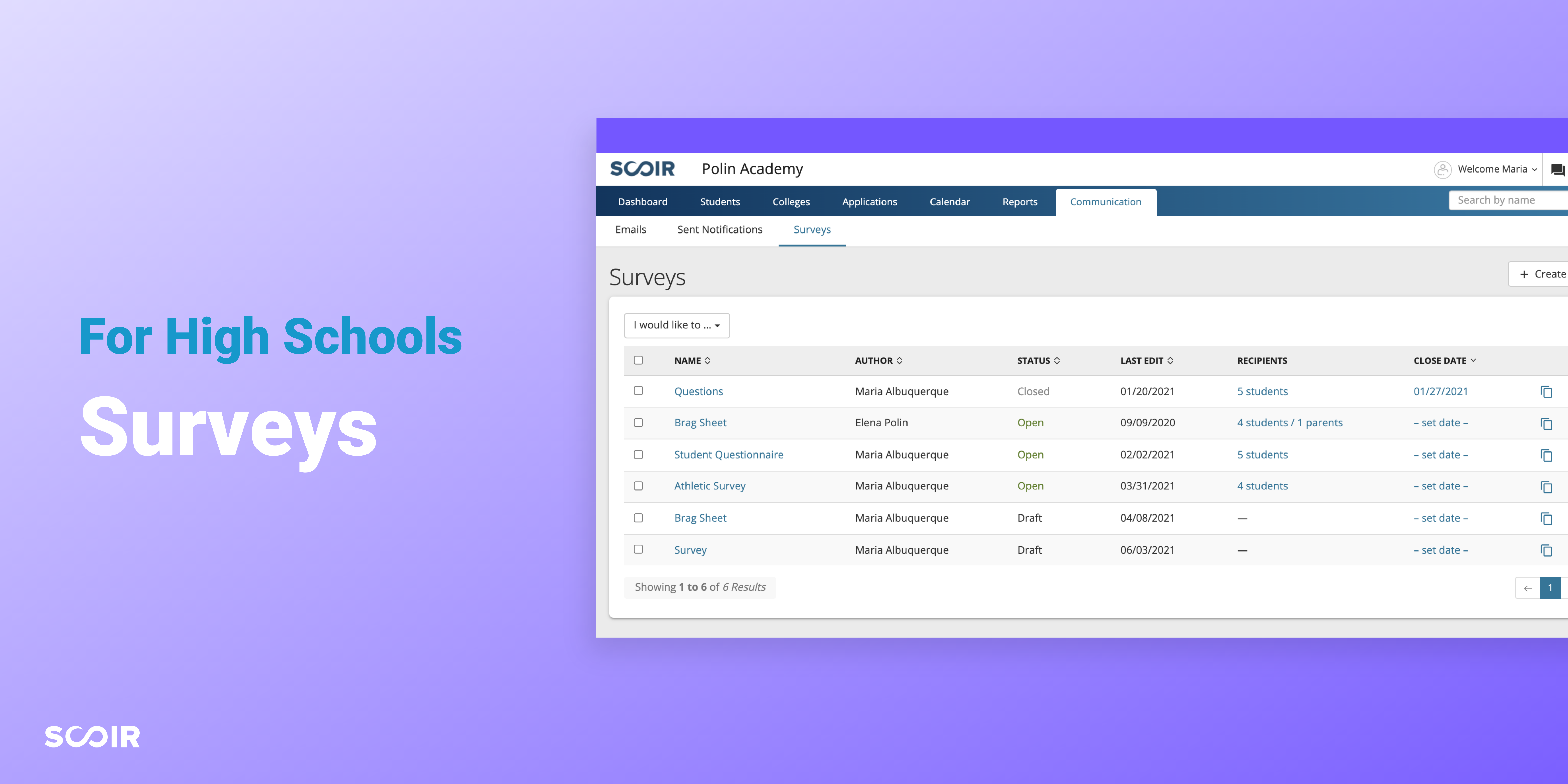The image size is (1568, 784).
Task: Open the Questions survey link
Action: tap(698, 391)
